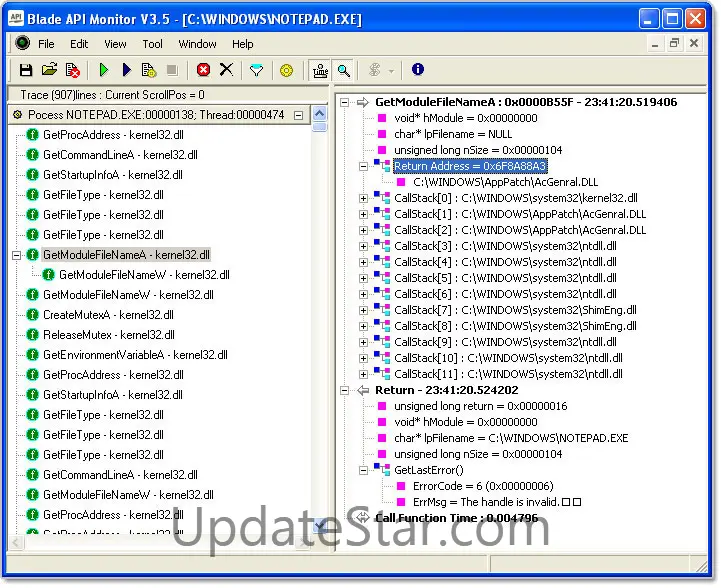
Task: Collapse the GetModuleFileNameA call details node
Action: click(344, 103)
